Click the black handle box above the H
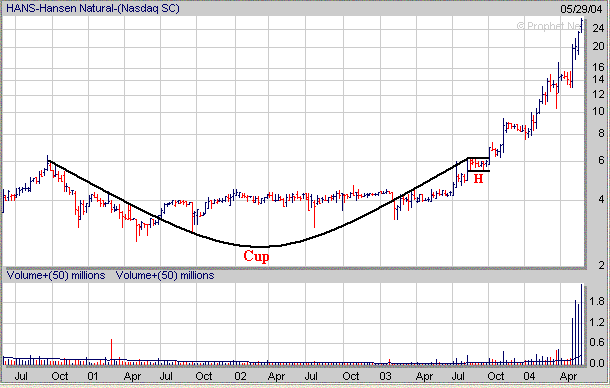The image size is (610, 388). tap(479, 165)
